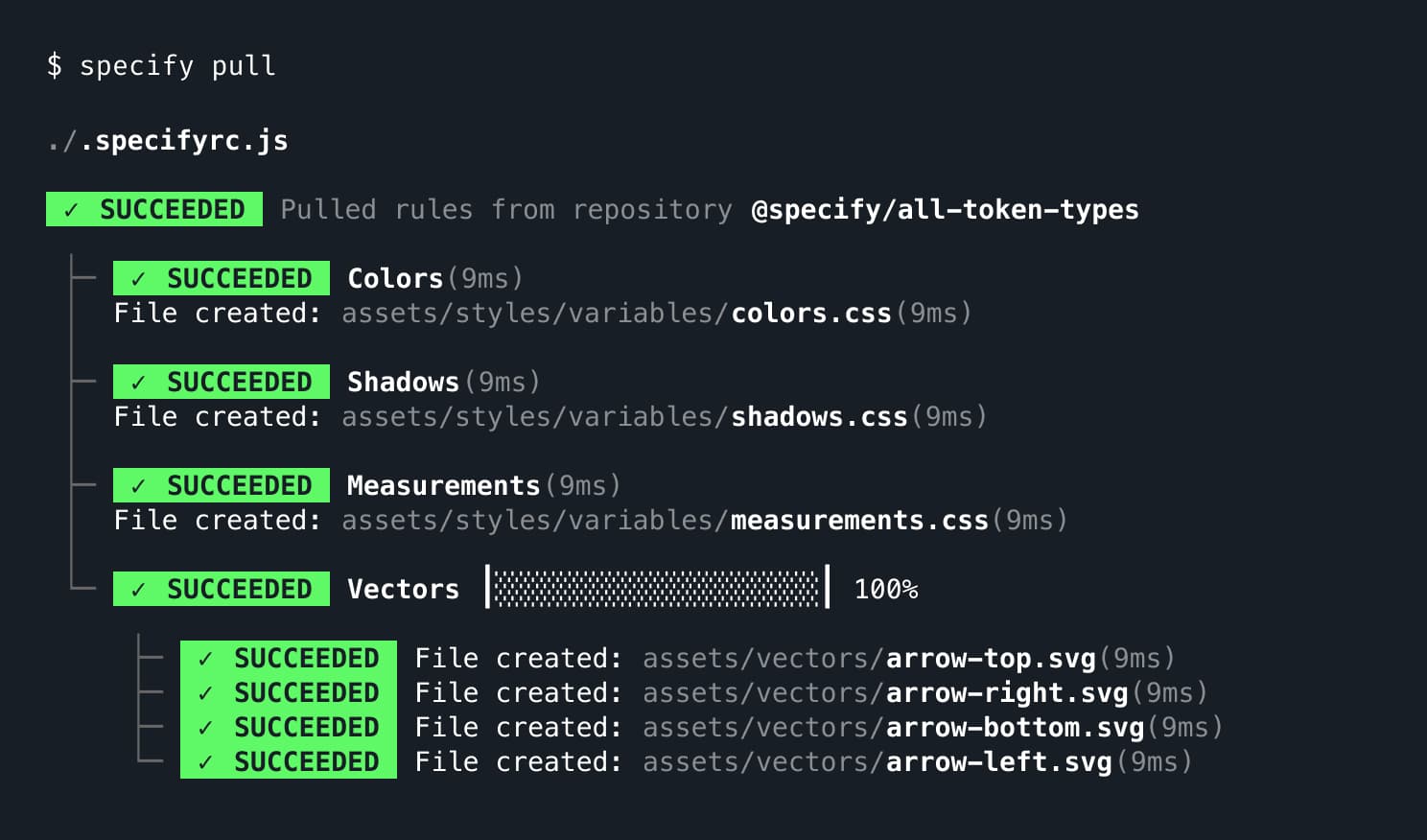Click the SUCCEEDED badge beside Colors
1427x840 pixels.
pyautogui.click(x=222, y=278)
